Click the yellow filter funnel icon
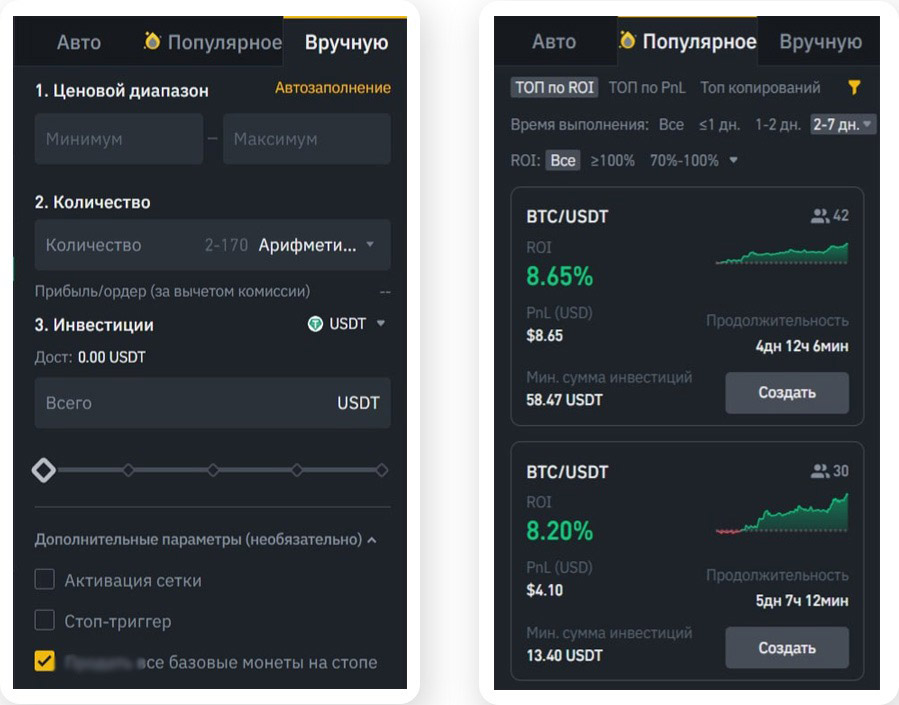Screen dimensions: 899x705 tap(853, 88)
